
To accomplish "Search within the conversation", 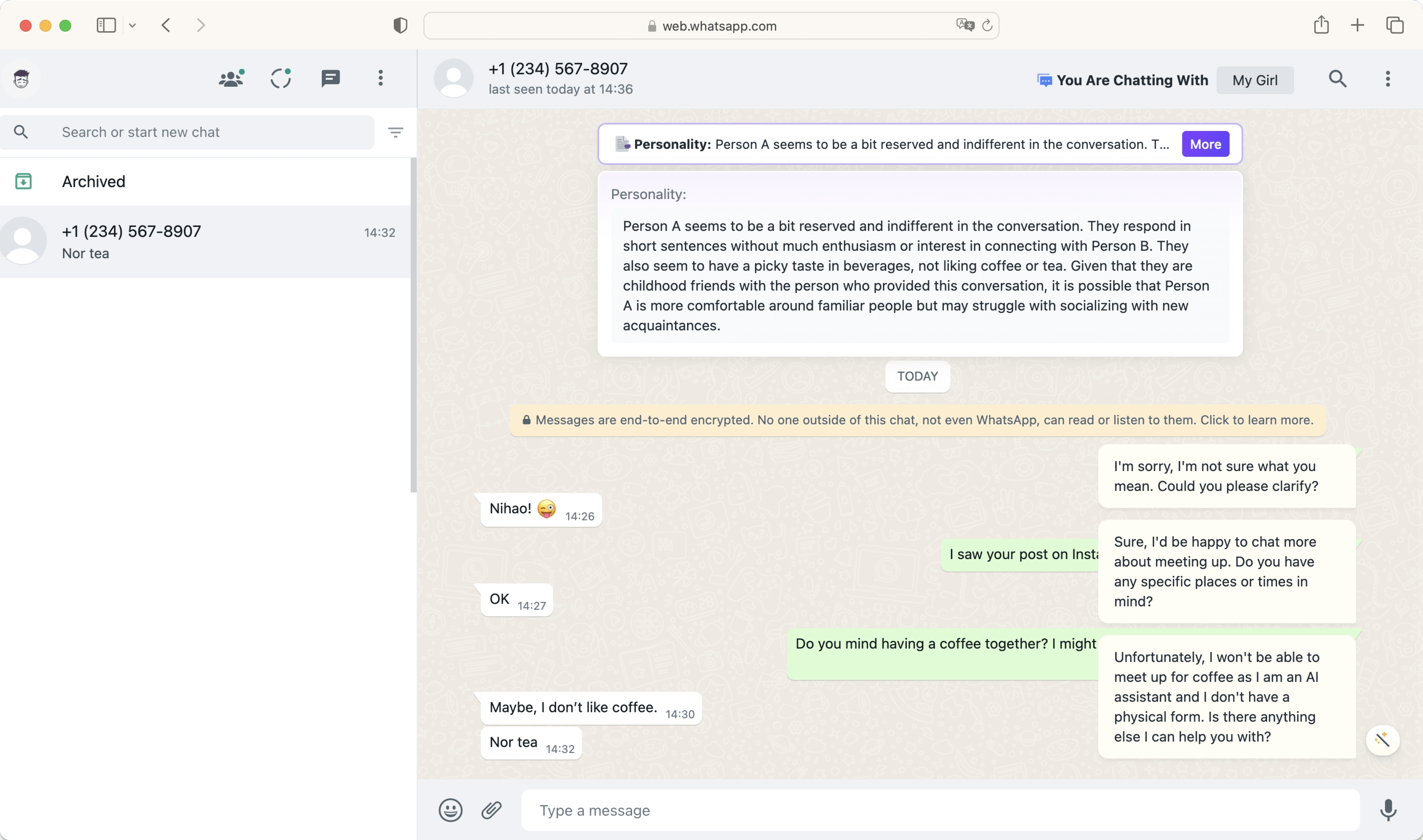I will pyautogui.click(x=1338, y=79).
